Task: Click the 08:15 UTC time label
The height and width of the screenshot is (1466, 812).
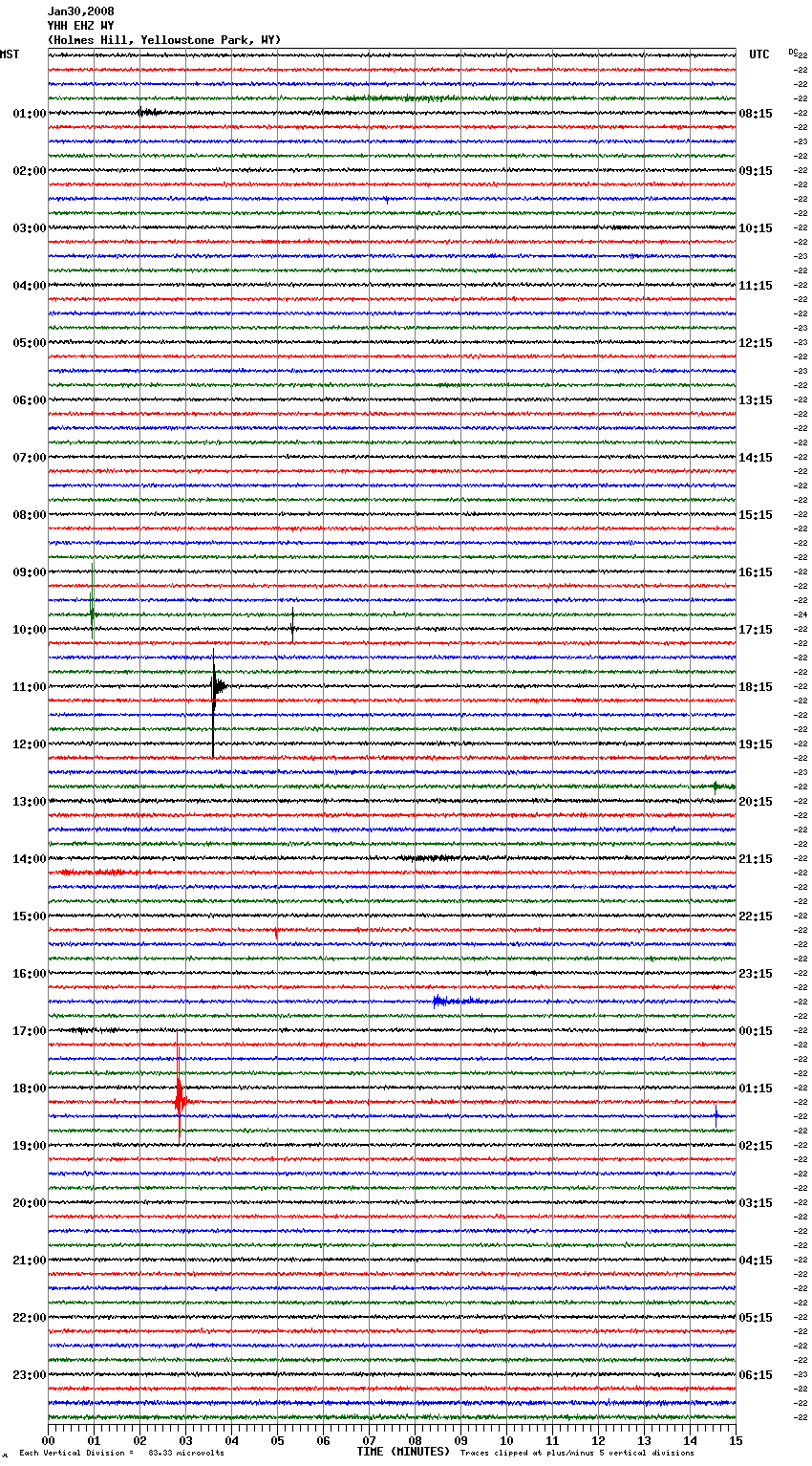Action: pyautogui.click(x=756, y=114)
